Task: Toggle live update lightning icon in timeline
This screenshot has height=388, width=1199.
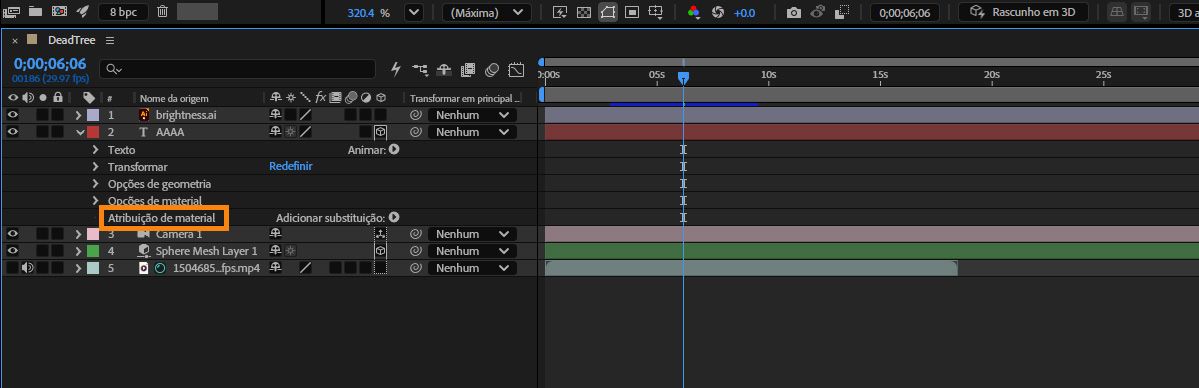Action: [x=395, y=70]
